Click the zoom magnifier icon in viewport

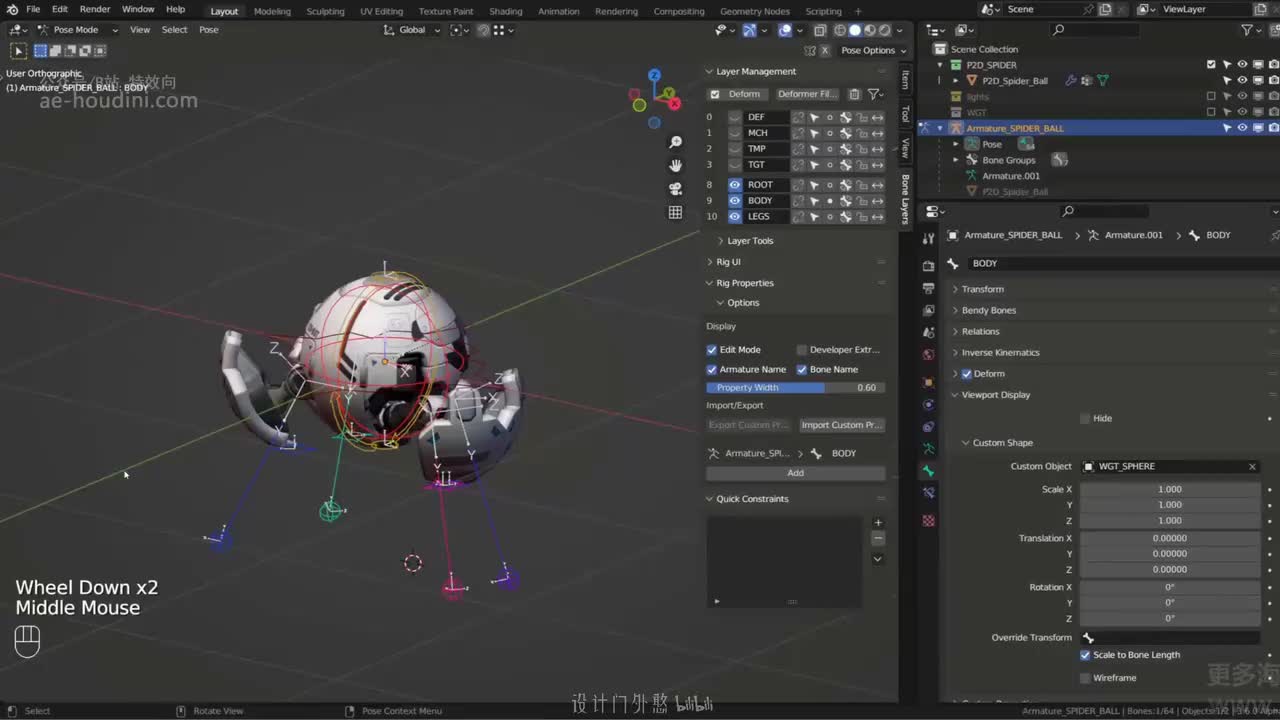676,143
